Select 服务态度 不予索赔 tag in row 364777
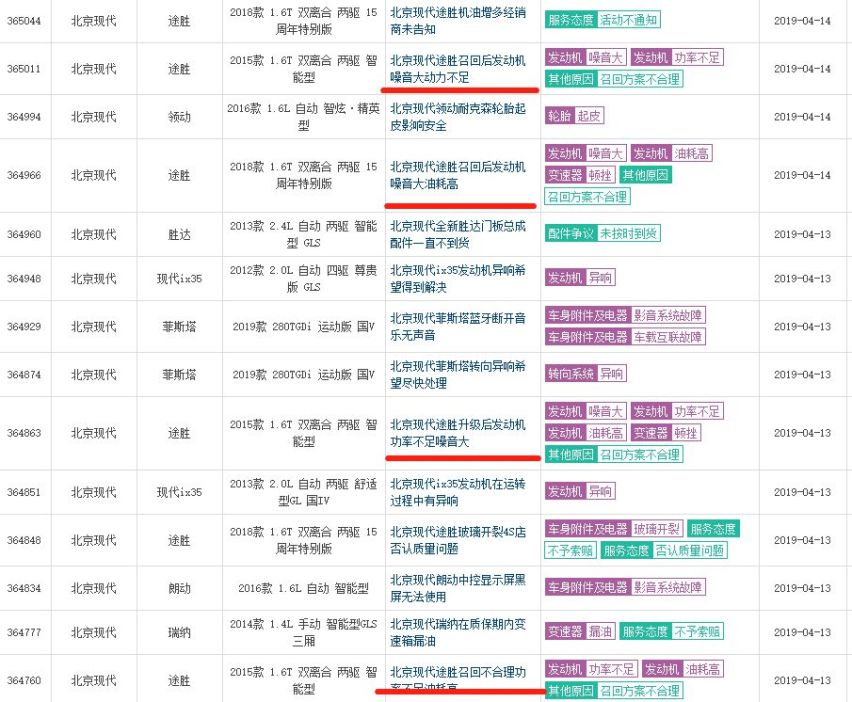 pyautogui.click(x=672, y=631)
